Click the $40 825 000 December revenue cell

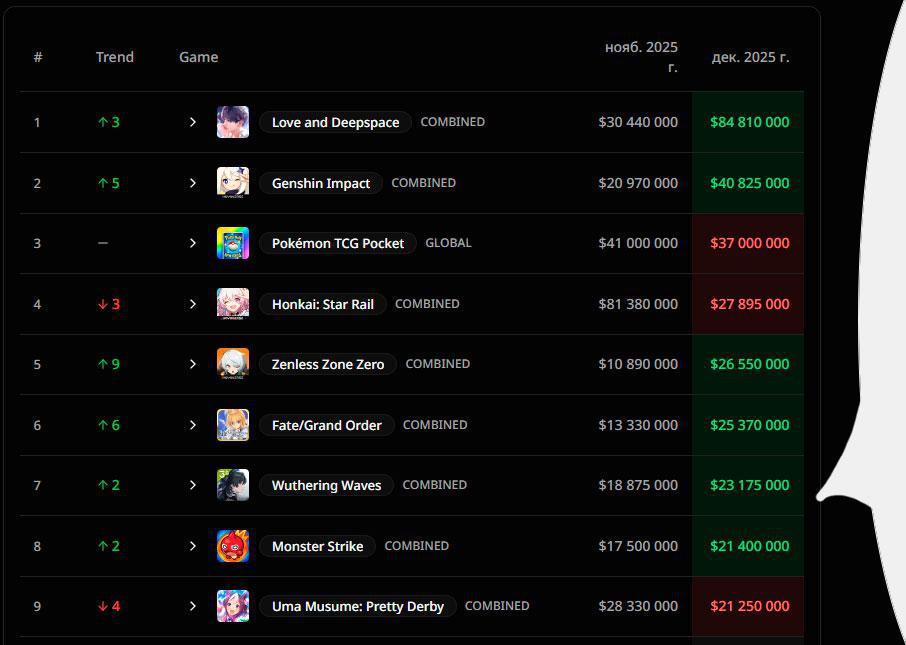[x=749, y=183]
